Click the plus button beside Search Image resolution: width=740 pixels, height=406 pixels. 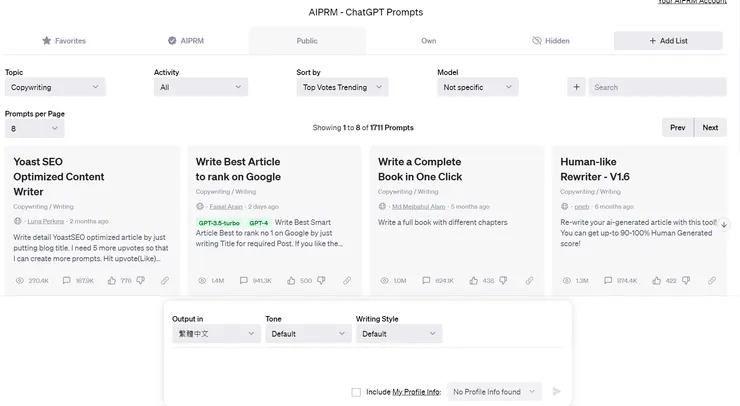click(x=576, y=87)
